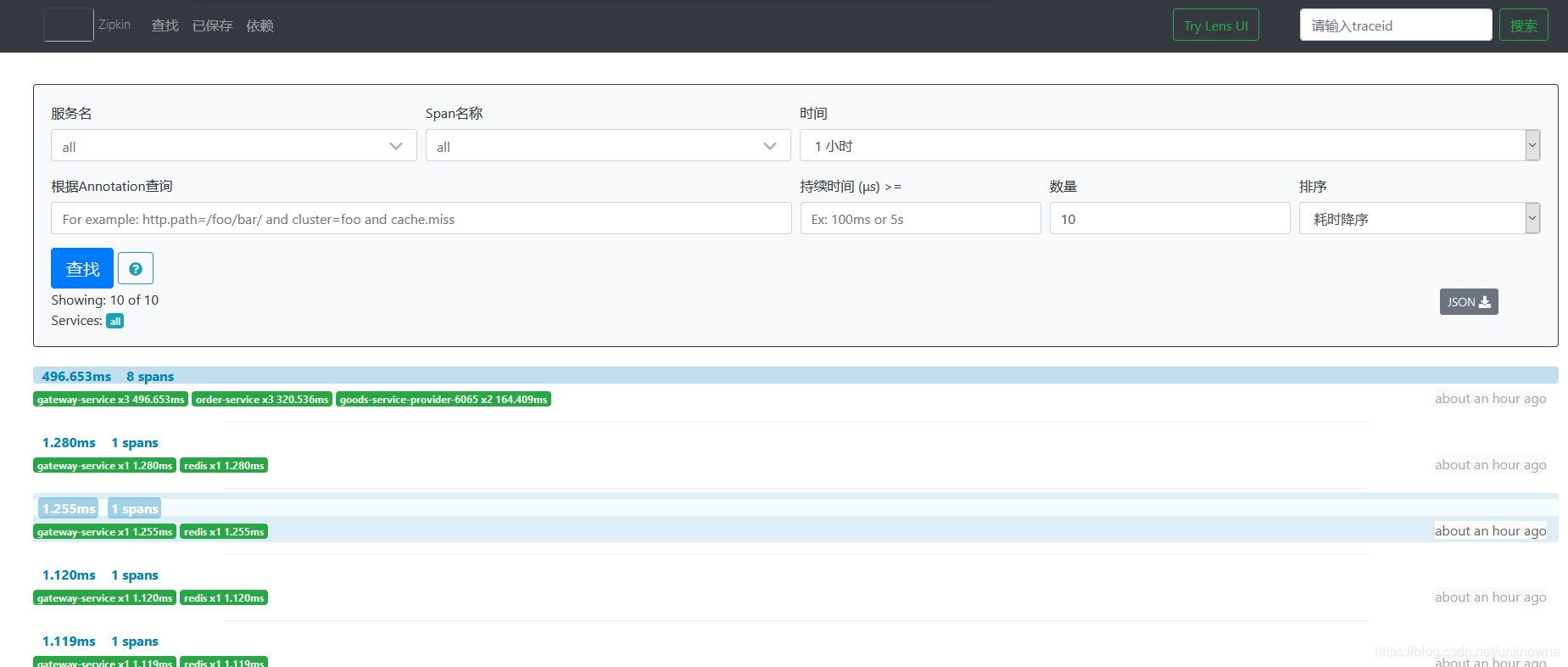Click the green 搜索 button
1568x667 pixels.
(1524, 25)
